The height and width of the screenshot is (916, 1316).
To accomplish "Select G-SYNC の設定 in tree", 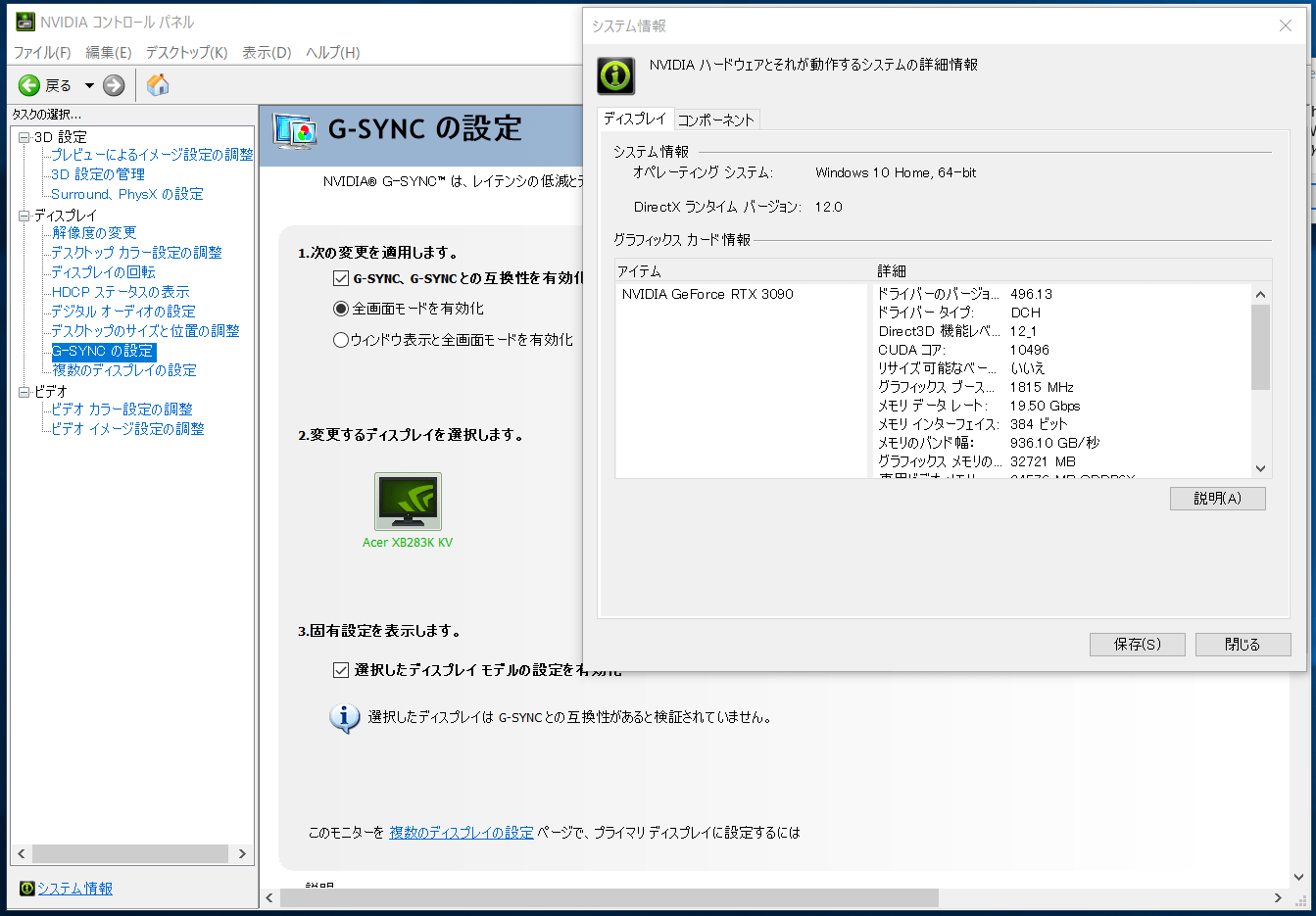I will pos(103,351).
